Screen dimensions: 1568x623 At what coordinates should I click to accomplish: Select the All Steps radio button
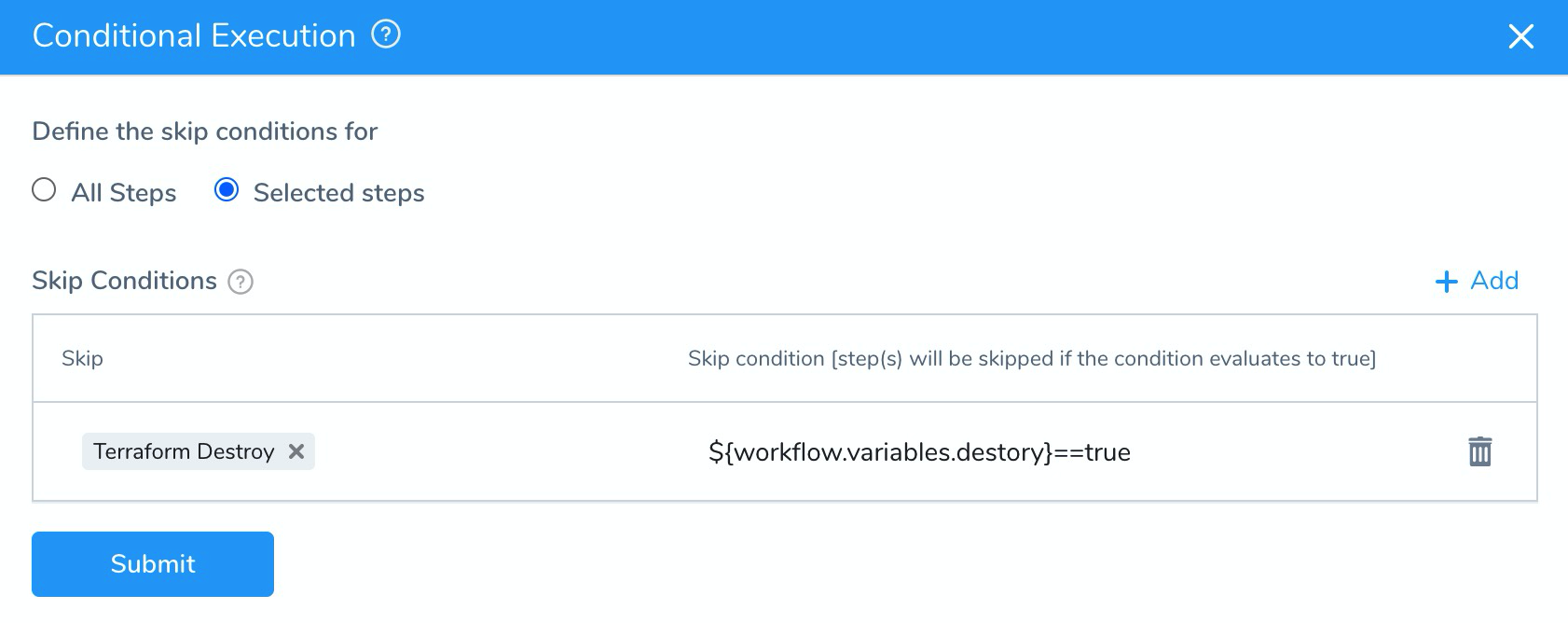[44, 190]
